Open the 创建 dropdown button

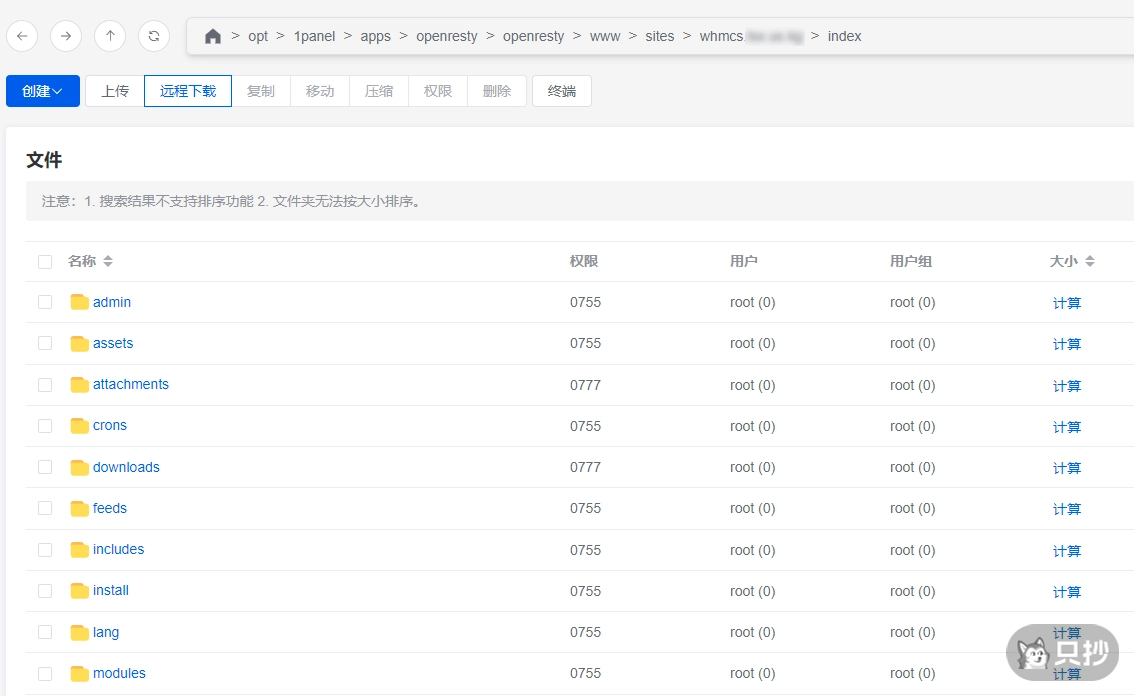tap(43, 91)
